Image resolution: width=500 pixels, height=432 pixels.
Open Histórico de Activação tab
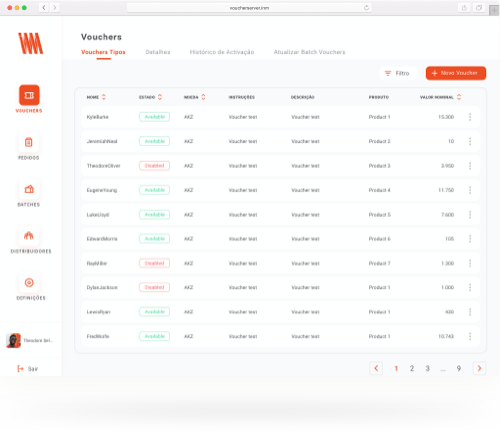(222, 52)
